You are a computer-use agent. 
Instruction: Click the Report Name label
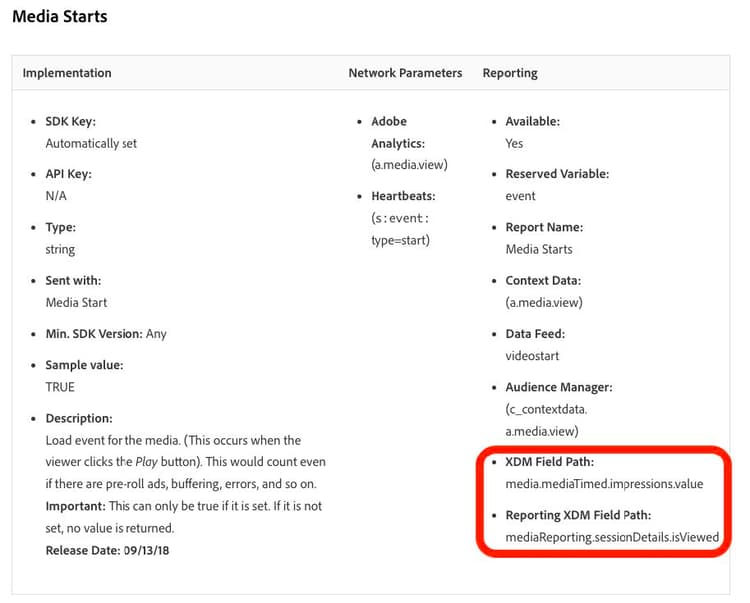pos(544,227)
